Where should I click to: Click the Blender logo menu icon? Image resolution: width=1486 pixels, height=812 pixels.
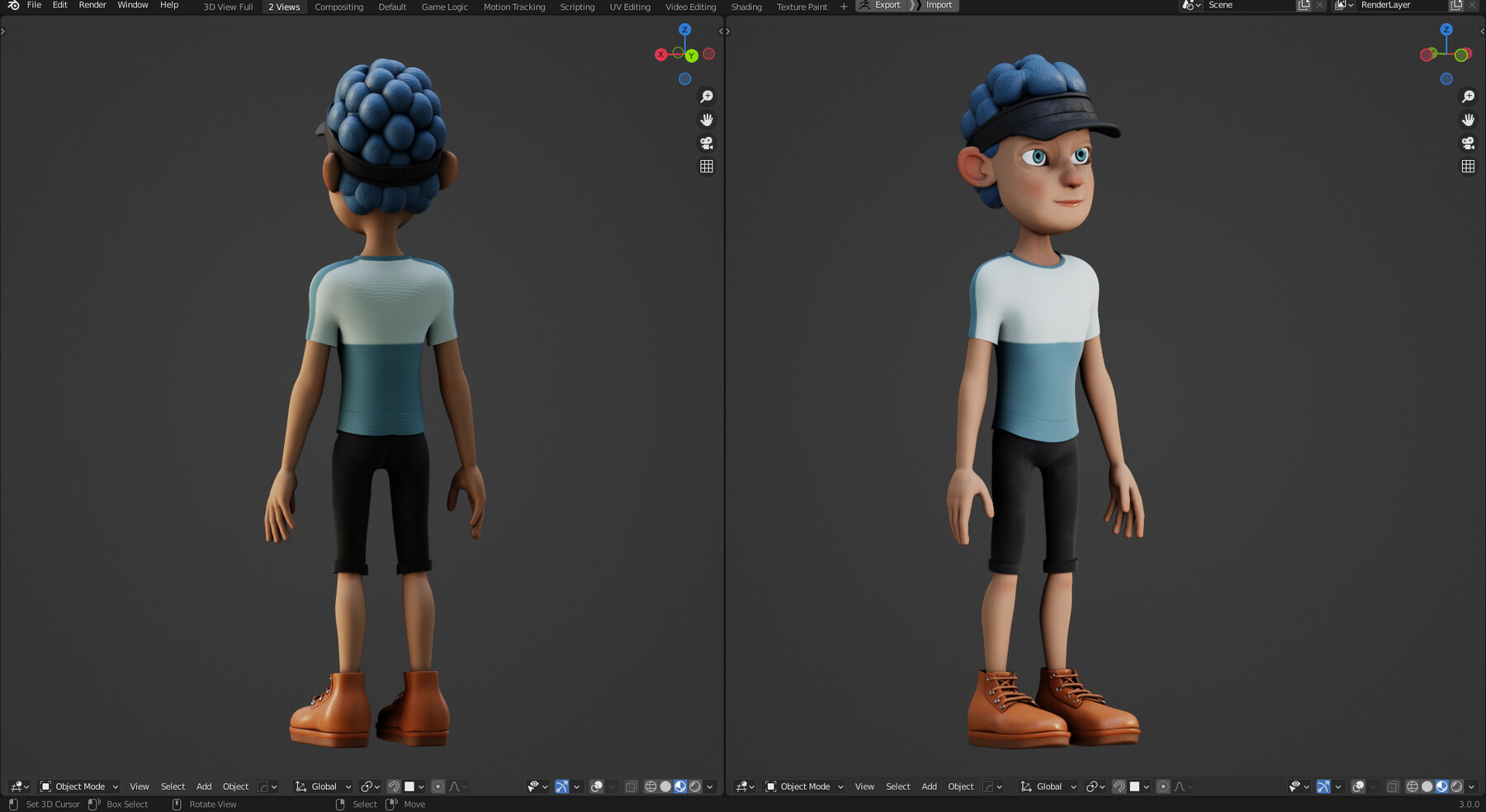[x=13, y=5]
